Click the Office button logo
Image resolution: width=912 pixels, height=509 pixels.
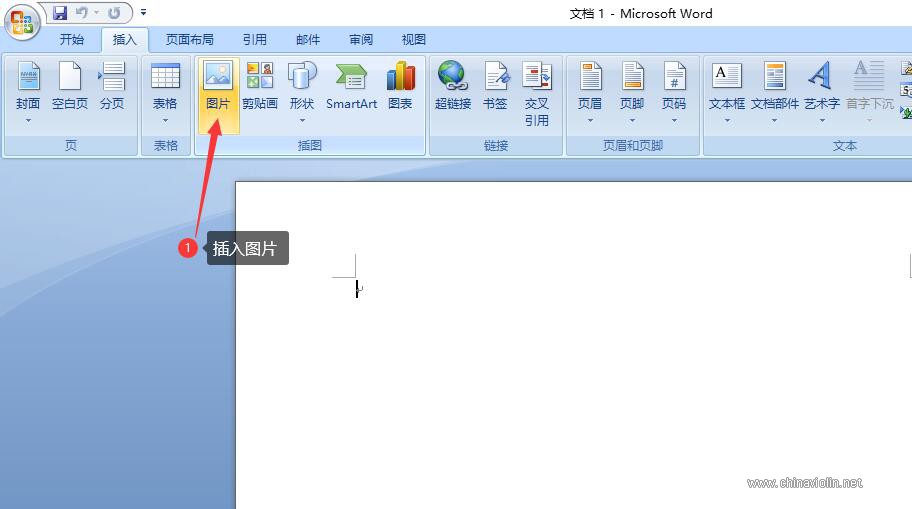coord(22,22)
